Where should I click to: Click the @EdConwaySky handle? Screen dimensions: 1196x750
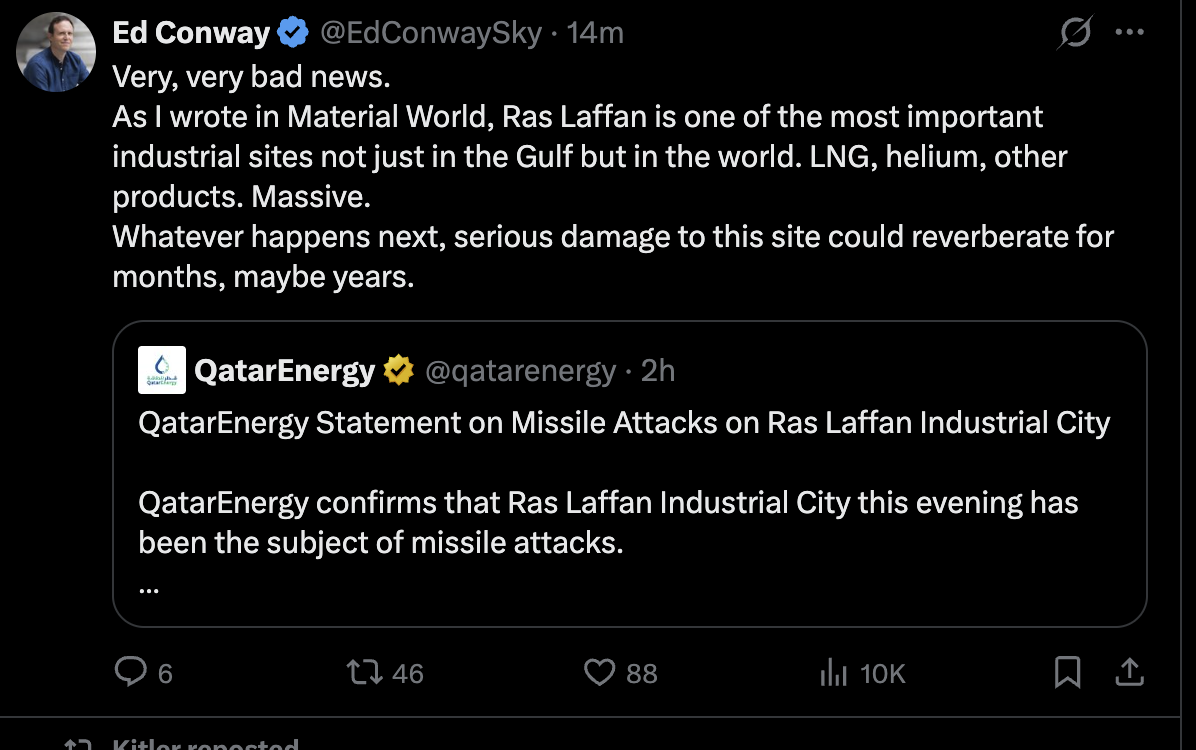(x=431, y=33)
